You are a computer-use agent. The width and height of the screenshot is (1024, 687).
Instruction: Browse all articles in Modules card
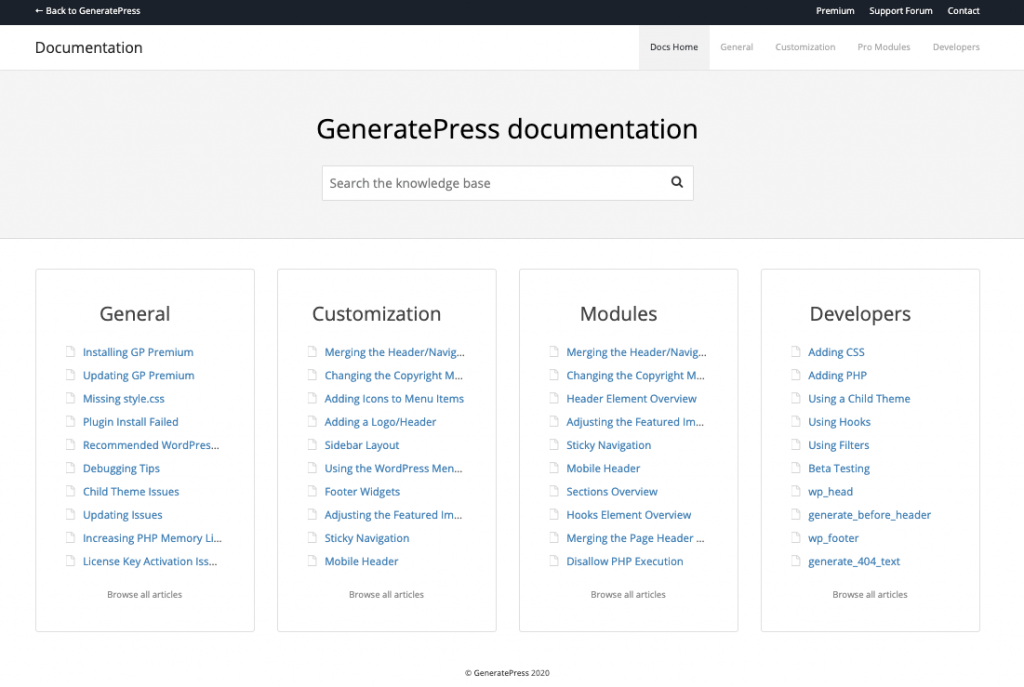[628, 594]
